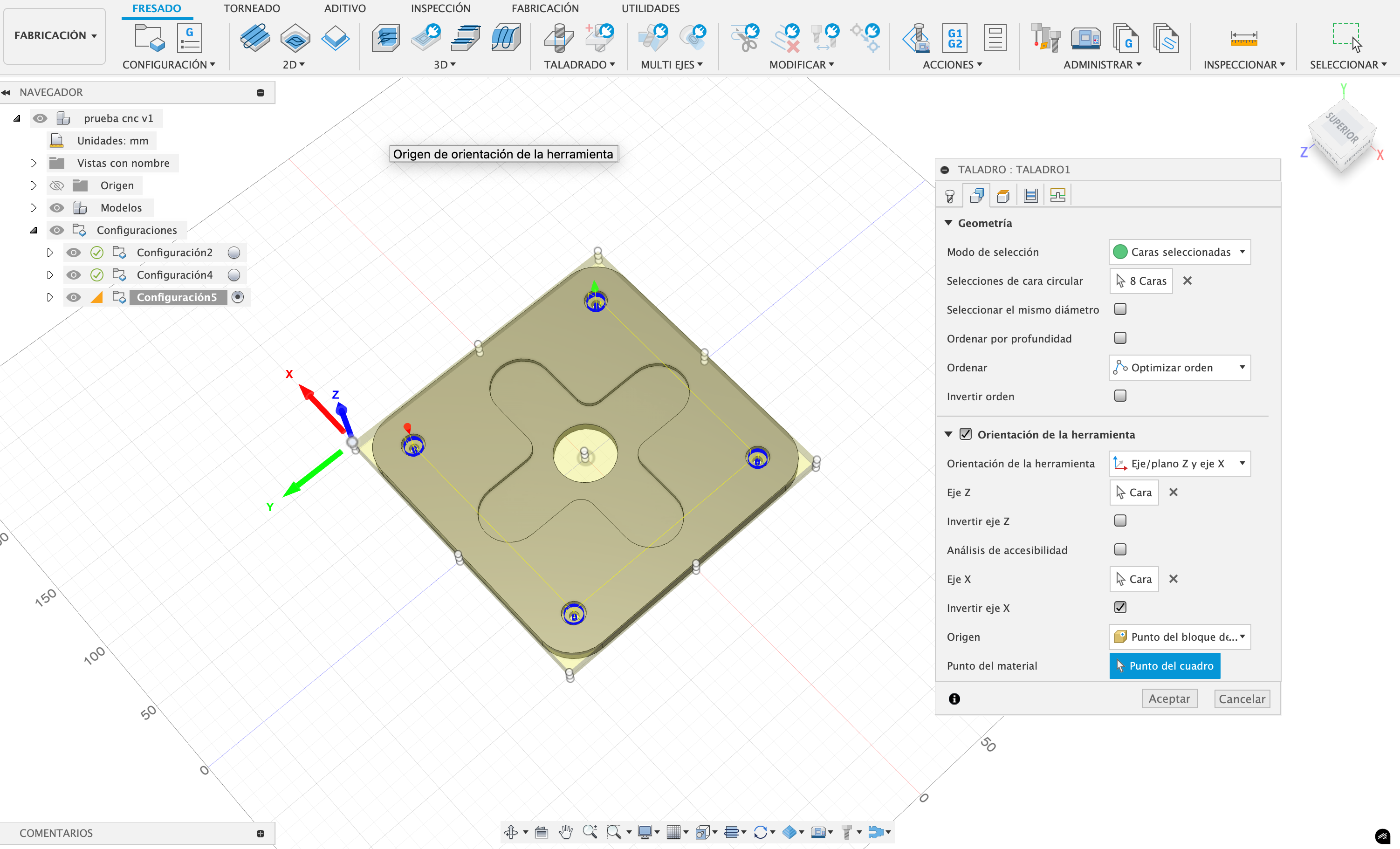Switch to the TORNEADO tab
The width and height of the screenshot is (1400, 849).
pyautogui.click(x=251, y=8)
